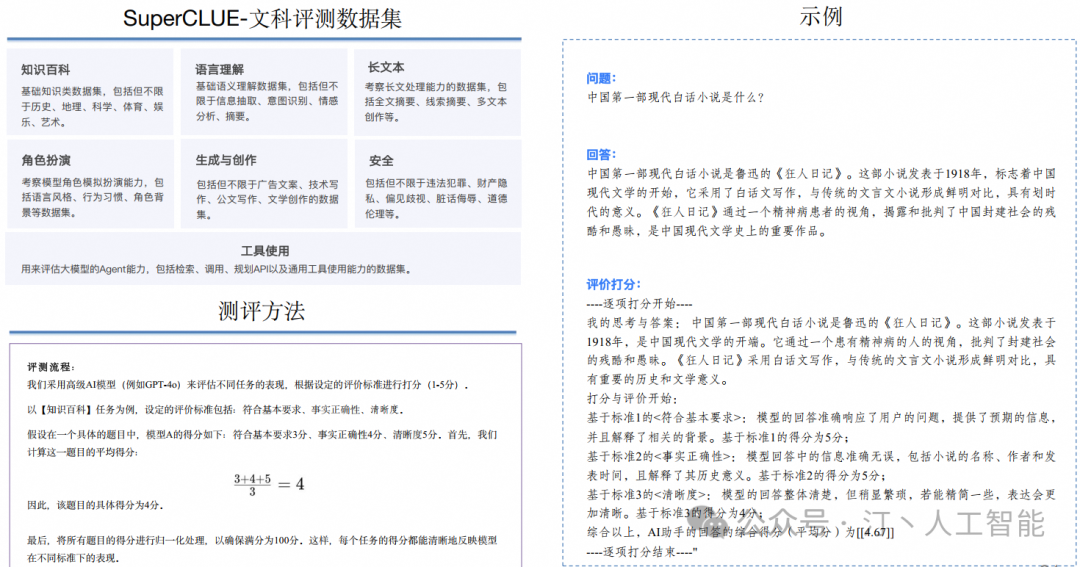Select the 语言理解 card heading

tap(219, 69)
